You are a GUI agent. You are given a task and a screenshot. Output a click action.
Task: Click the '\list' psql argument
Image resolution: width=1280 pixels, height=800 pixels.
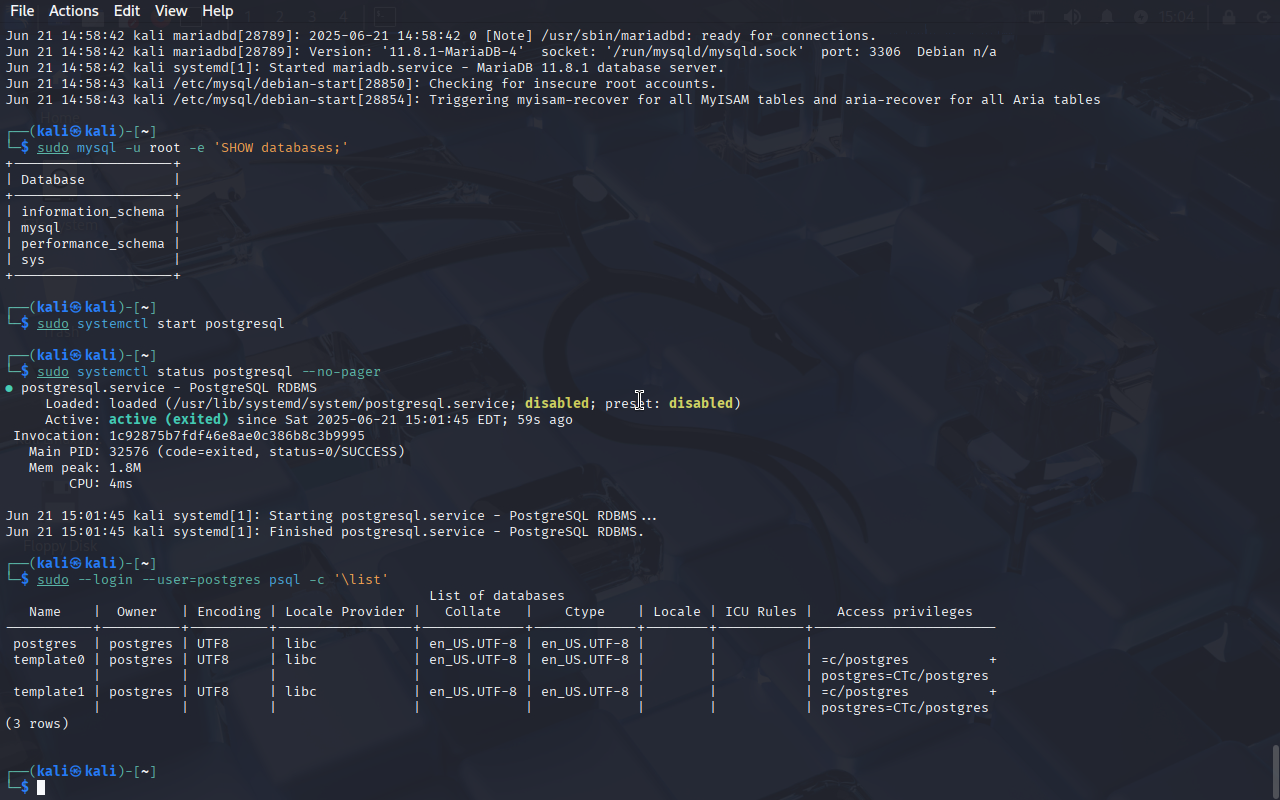(361, 580)
